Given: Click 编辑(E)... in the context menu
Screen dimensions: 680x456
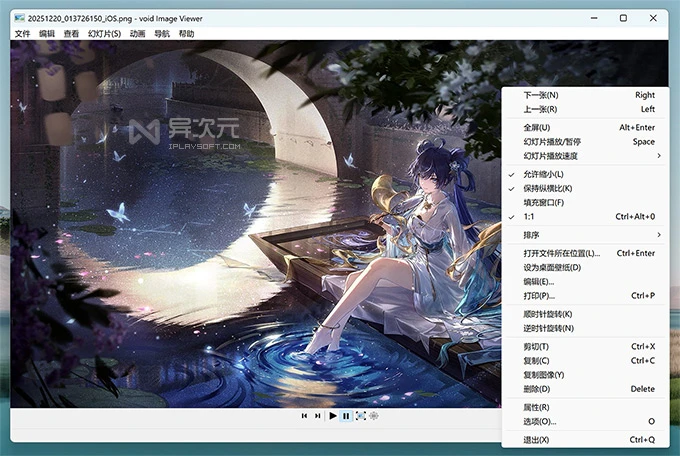Looking at the screenshot, I should tap(585, 282).
